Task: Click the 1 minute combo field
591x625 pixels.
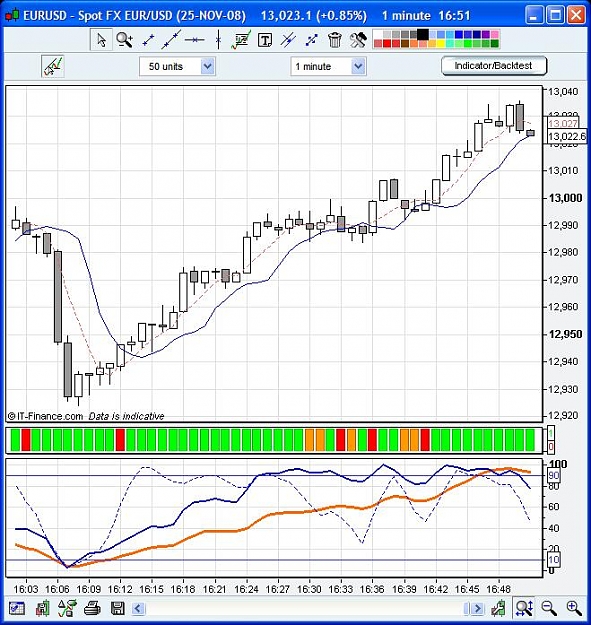Action: pos(328,66)
